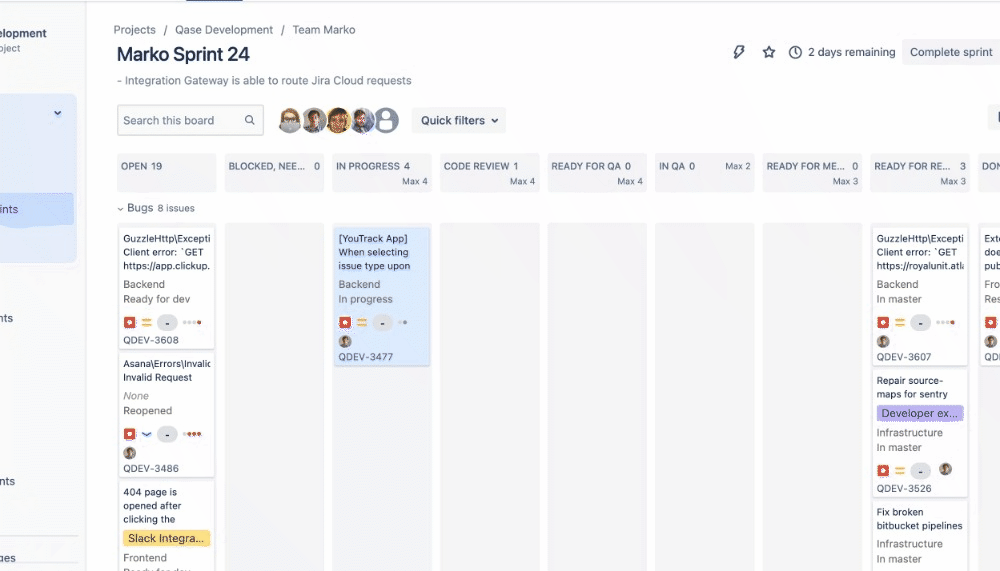The width and height of the screenshot is (1000, 571).
Task: Click story points badge on QDEV-3608
Action: pos(167,323)
